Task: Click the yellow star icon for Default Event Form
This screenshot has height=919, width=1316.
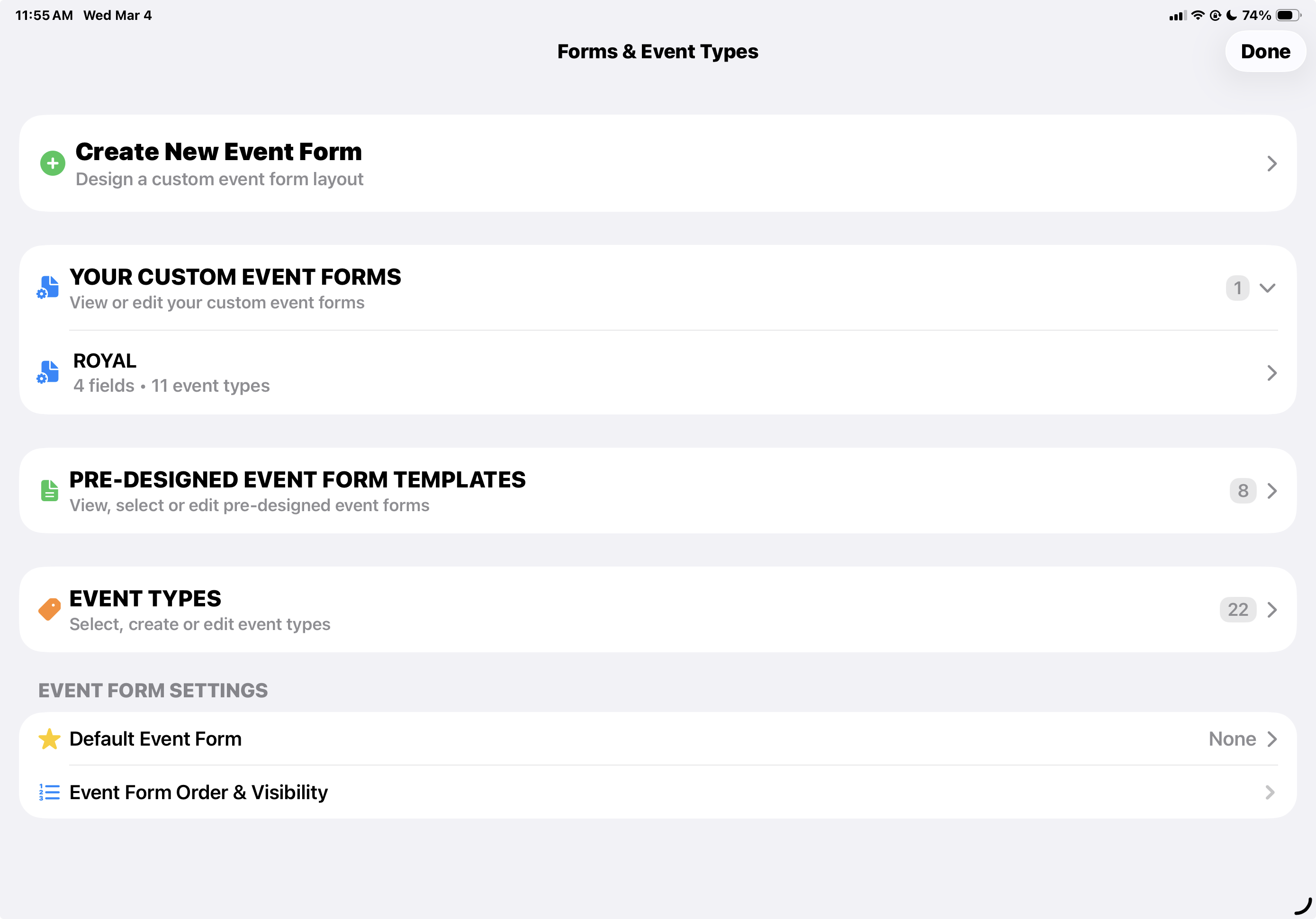Action: 49,739
